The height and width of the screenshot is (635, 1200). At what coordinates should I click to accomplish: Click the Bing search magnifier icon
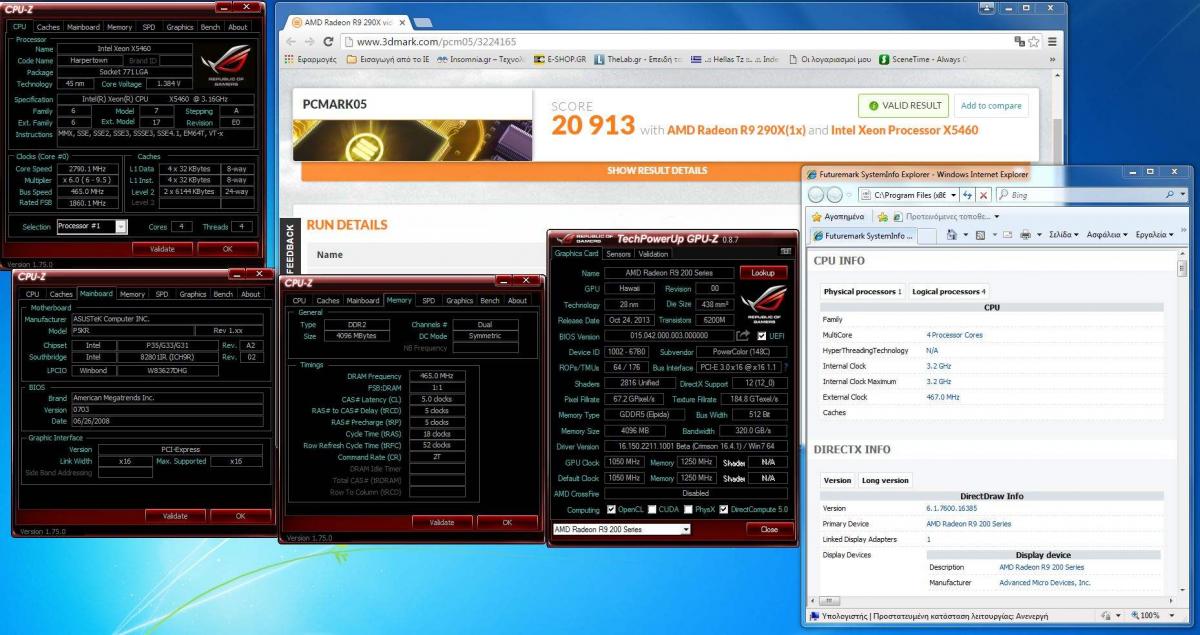click(1169, 195)
